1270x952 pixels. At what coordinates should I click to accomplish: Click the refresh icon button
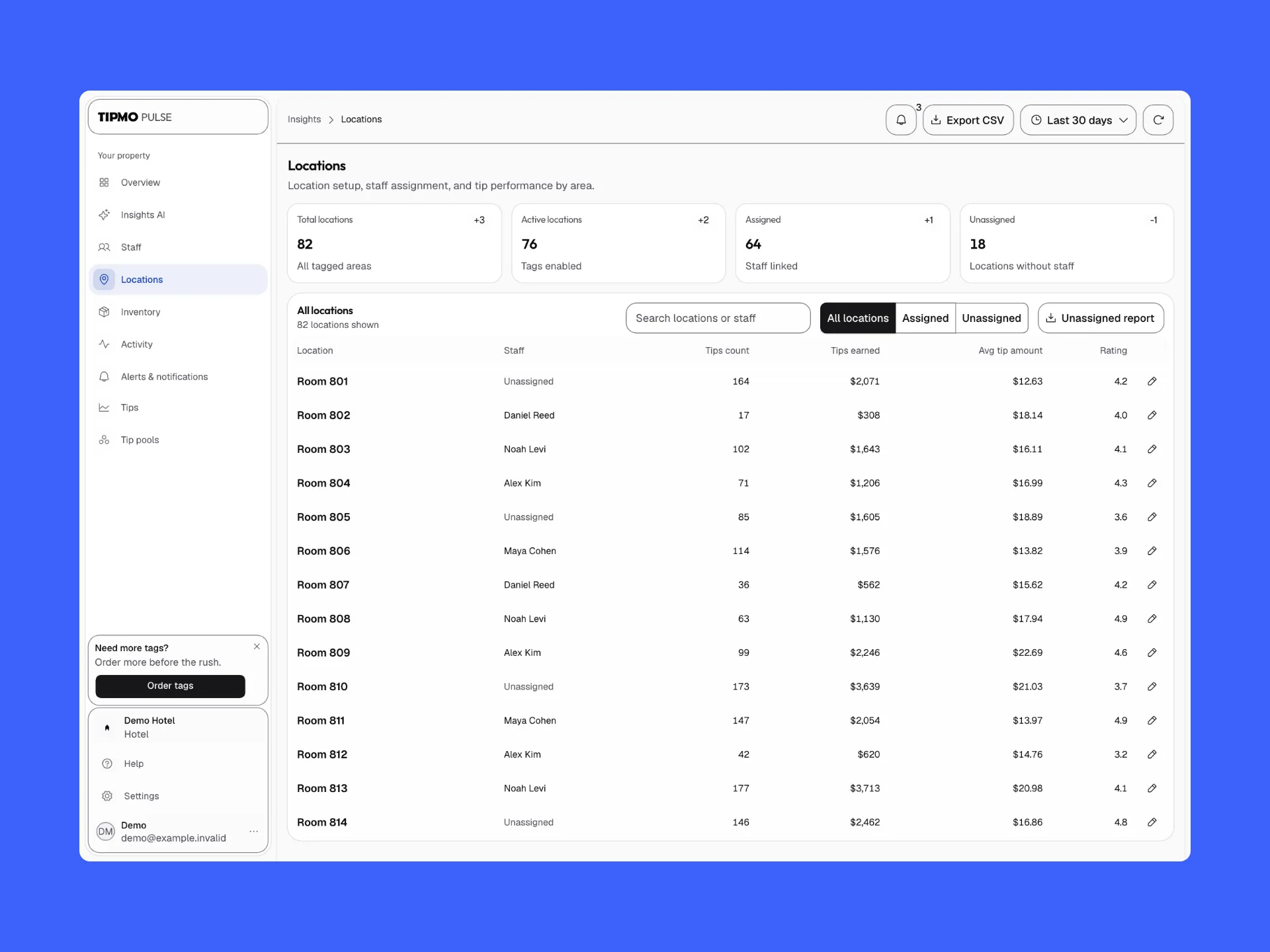click(x=1158, y=120)
